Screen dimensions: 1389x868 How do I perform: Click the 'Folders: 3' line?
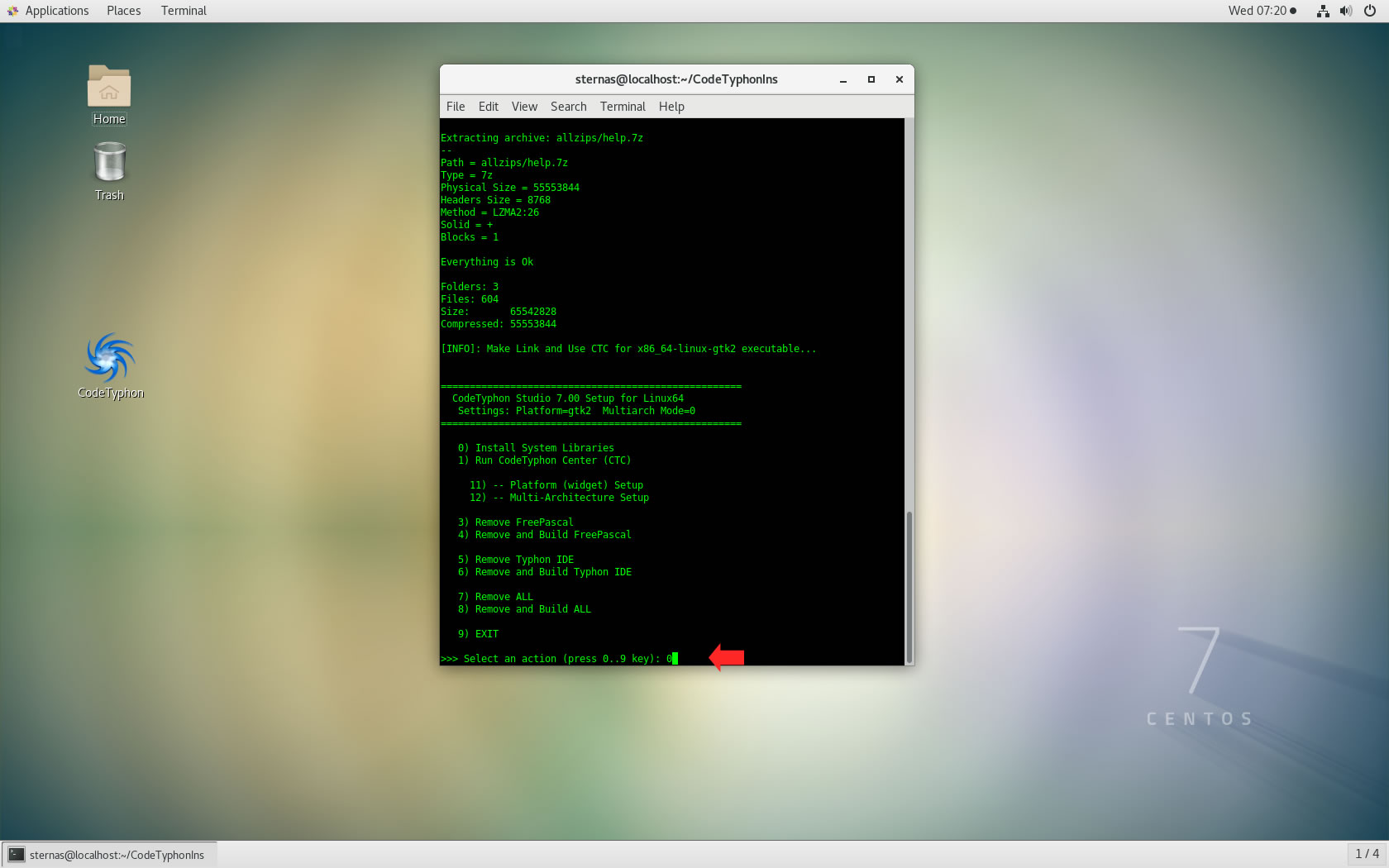coord(470,287)
